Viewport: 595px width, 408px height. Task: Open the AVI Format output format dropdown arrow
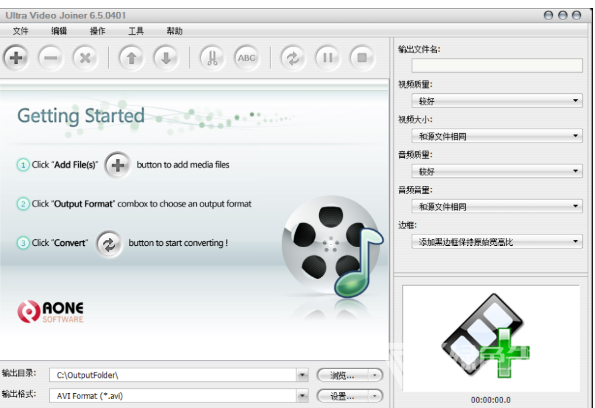click(302, 396)
